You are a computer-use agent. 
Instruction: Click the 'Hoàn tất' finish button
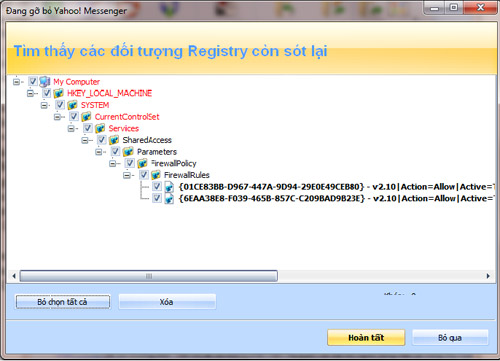[x=366, y=338]
